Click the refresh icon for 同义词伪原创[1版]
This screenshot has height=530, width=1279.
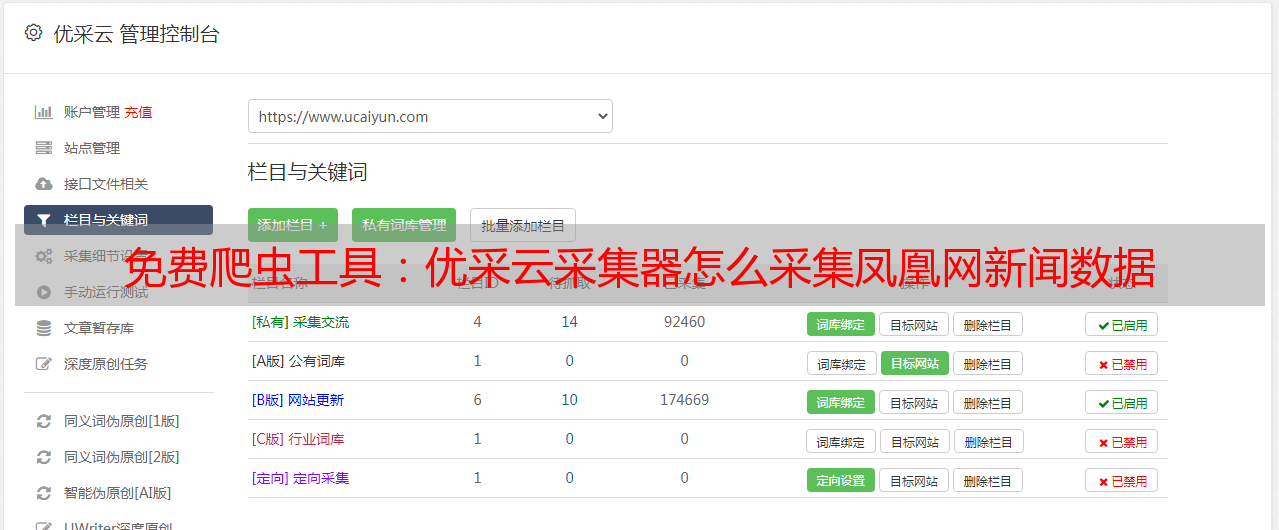click(x=43, y=421)
